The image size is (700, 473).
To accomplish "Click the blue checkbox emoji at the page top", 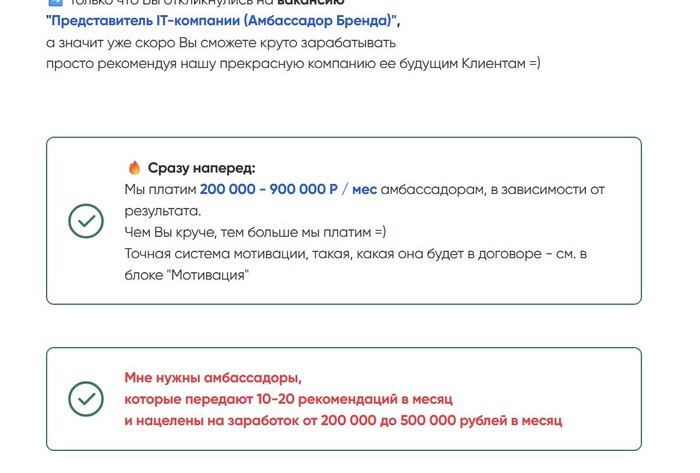I will tap(54, 3).
